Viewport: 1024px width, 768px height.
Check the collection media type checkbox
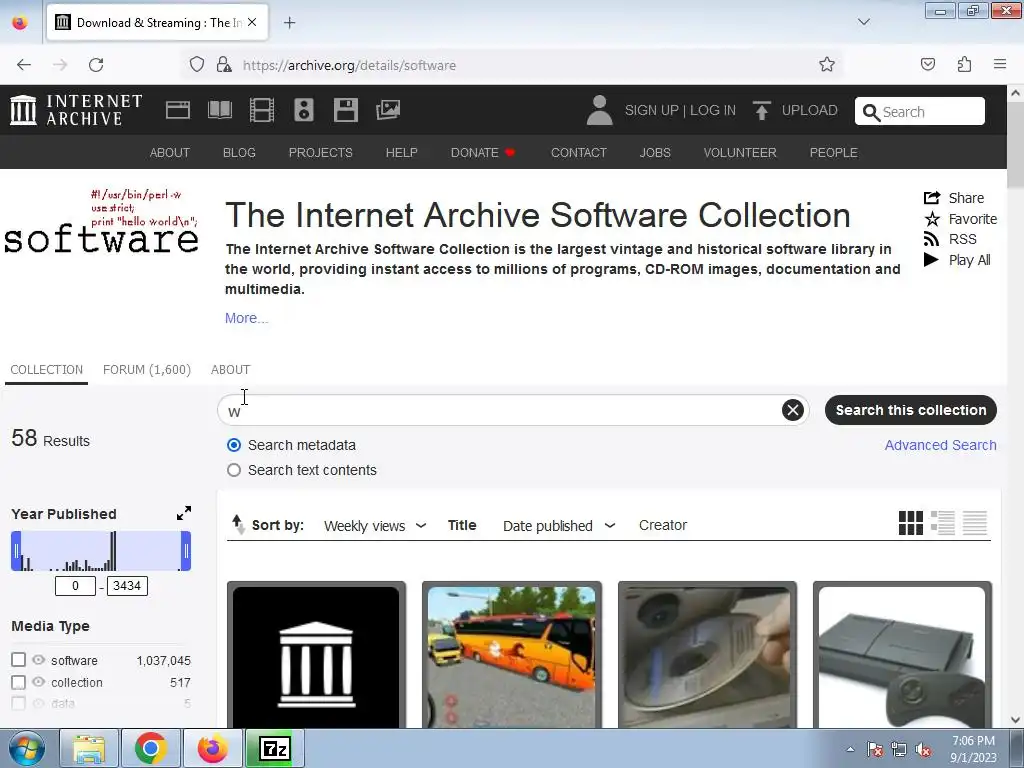pyautogui.click(x=18, y=682)
